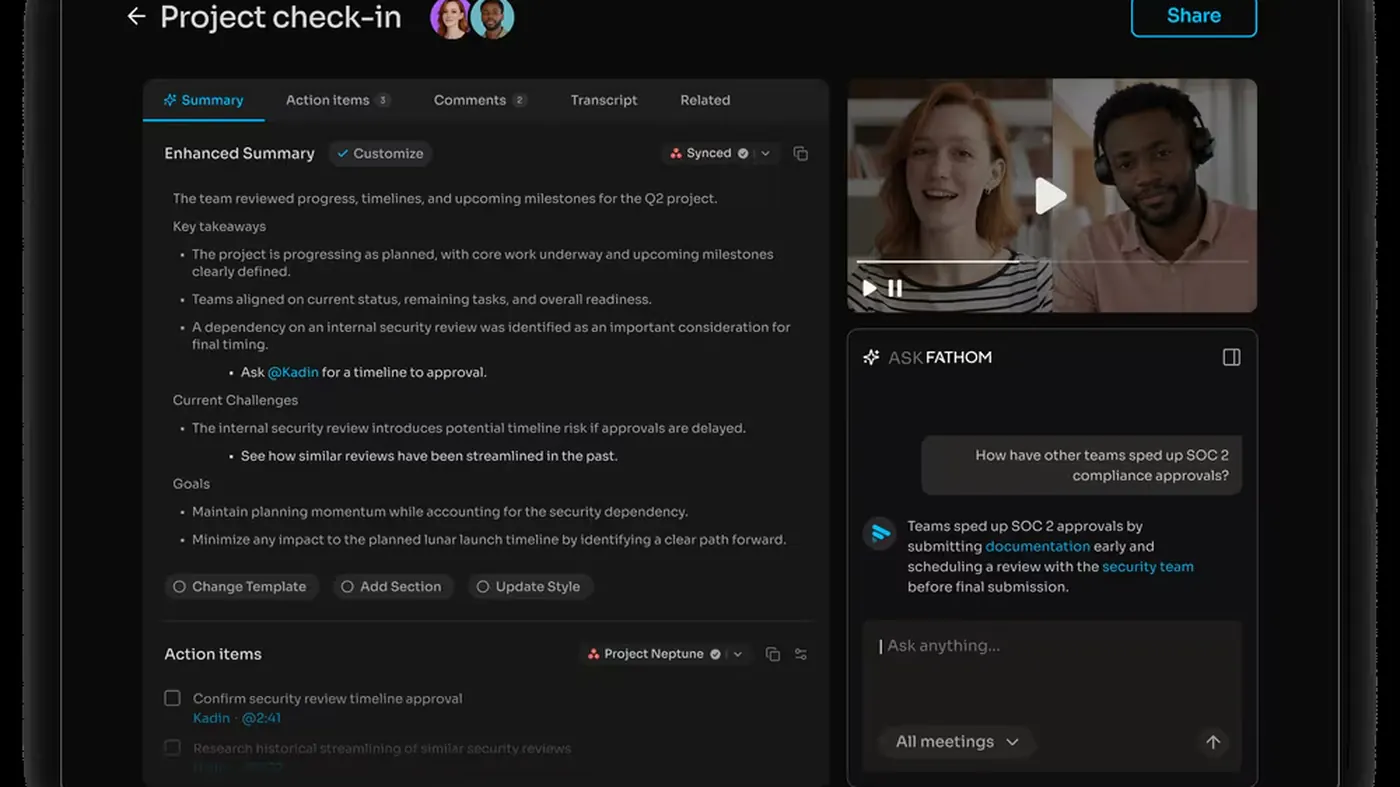Click the large play button on video

pos(1049,196)
